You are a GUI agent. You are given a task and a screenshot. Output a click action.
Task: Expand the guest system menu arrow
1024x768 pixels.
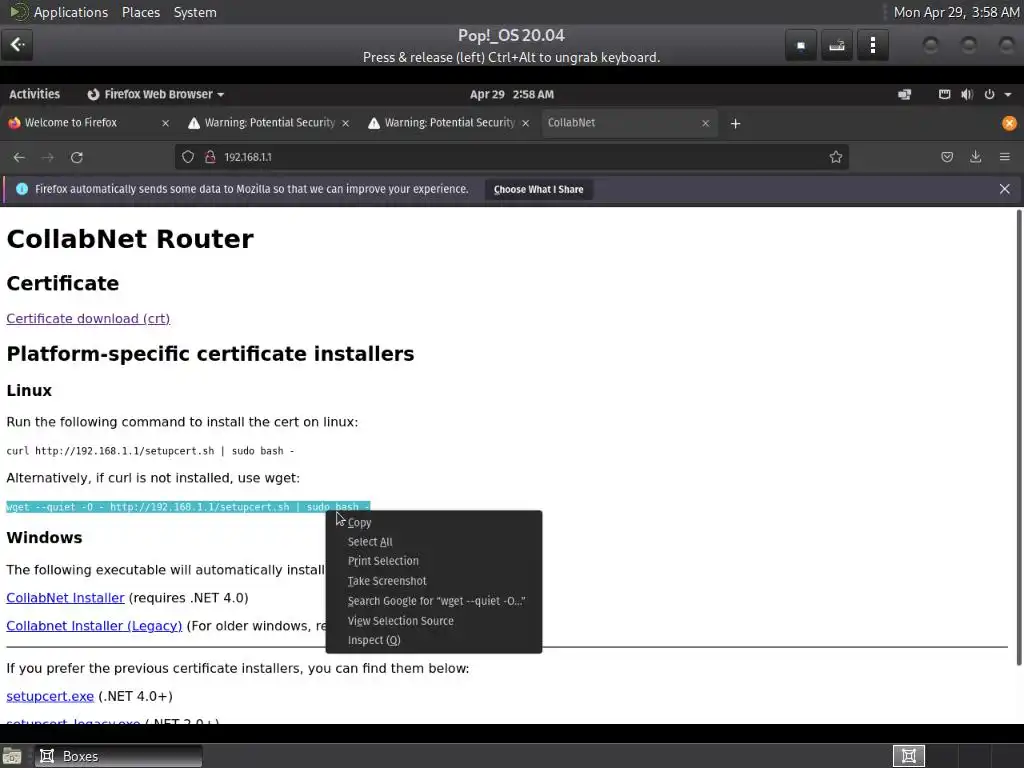pyautogui.click(x=1008, y=95)
